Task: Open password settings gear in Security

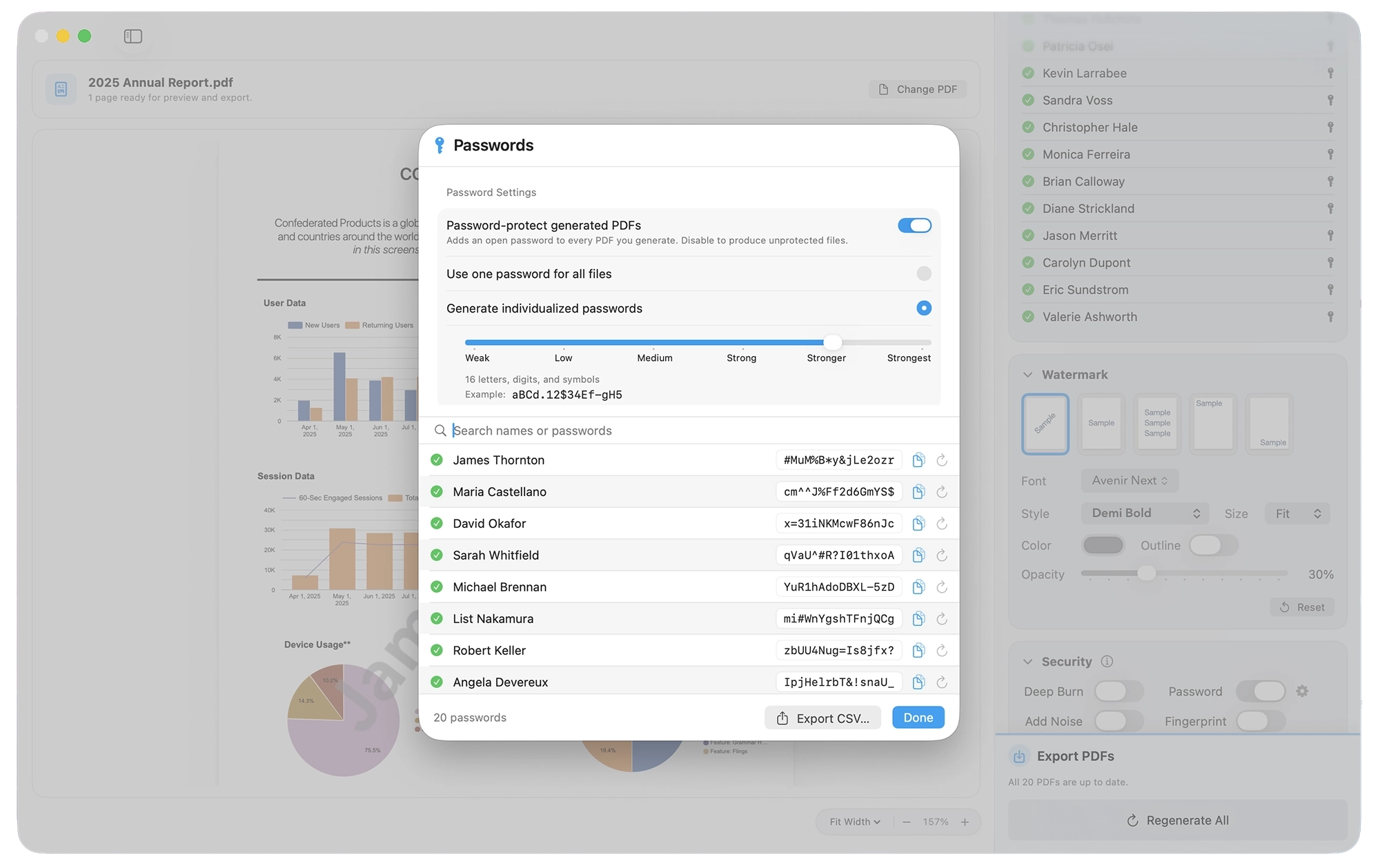Action: (x=1302, y=691)
